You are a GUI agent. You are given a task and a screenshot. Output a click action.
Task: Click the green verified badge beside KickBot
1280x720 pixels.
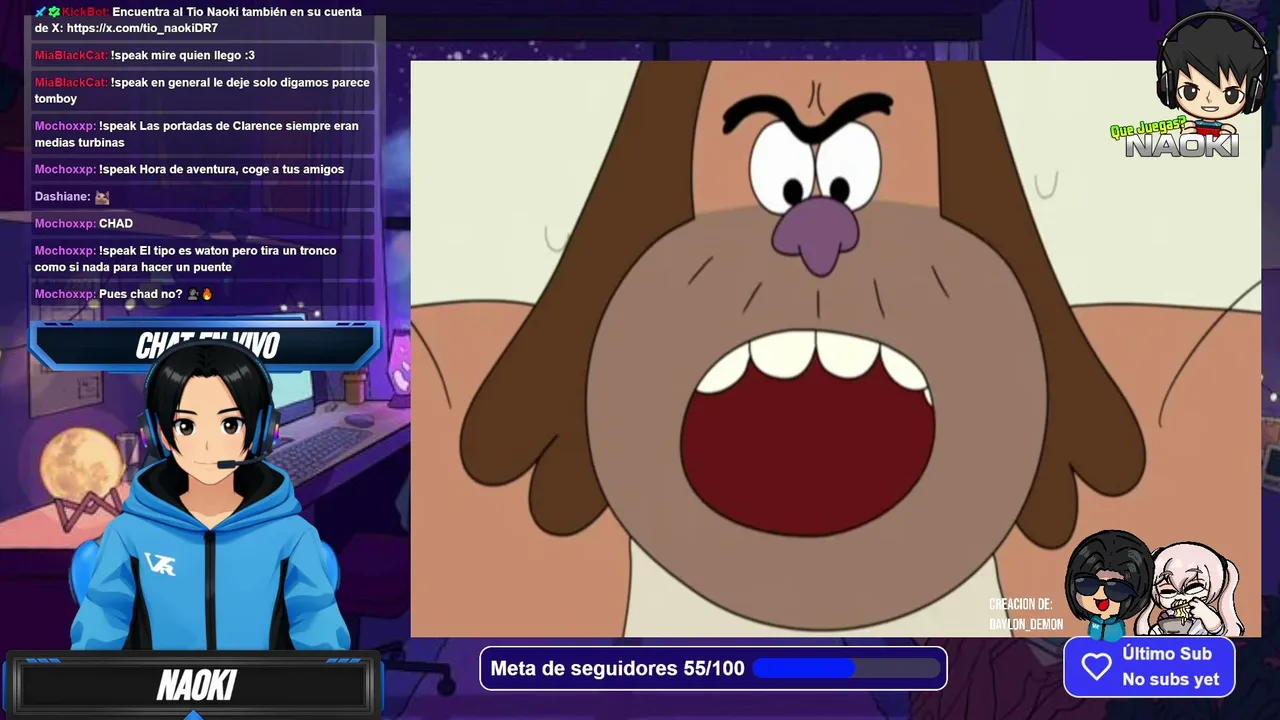(54, 12)
